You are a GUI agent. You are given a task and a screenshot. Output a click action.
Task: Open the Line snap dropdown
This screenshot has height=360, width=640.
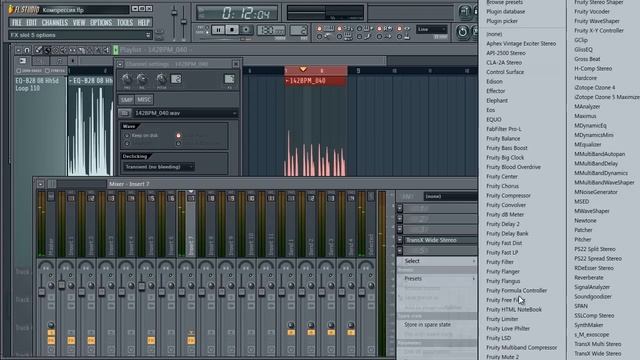click(x=431, y=29)
